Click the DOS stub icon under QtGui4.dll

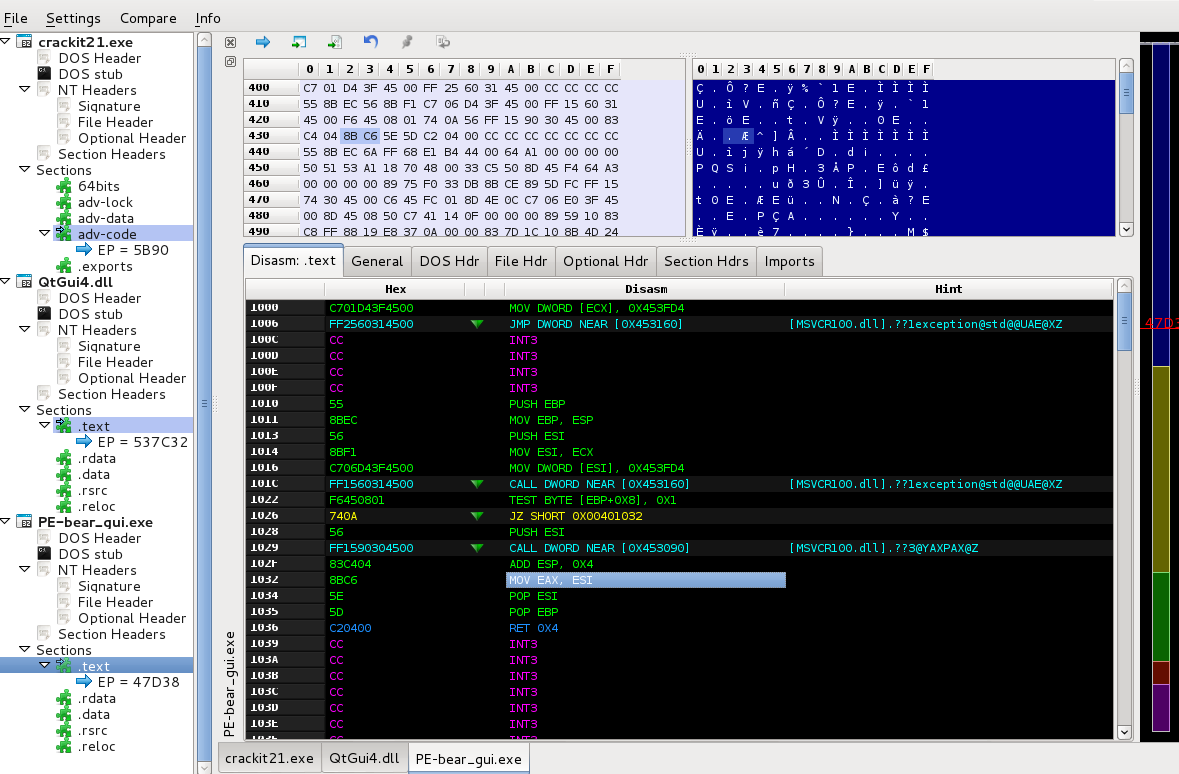click(44, 314)
